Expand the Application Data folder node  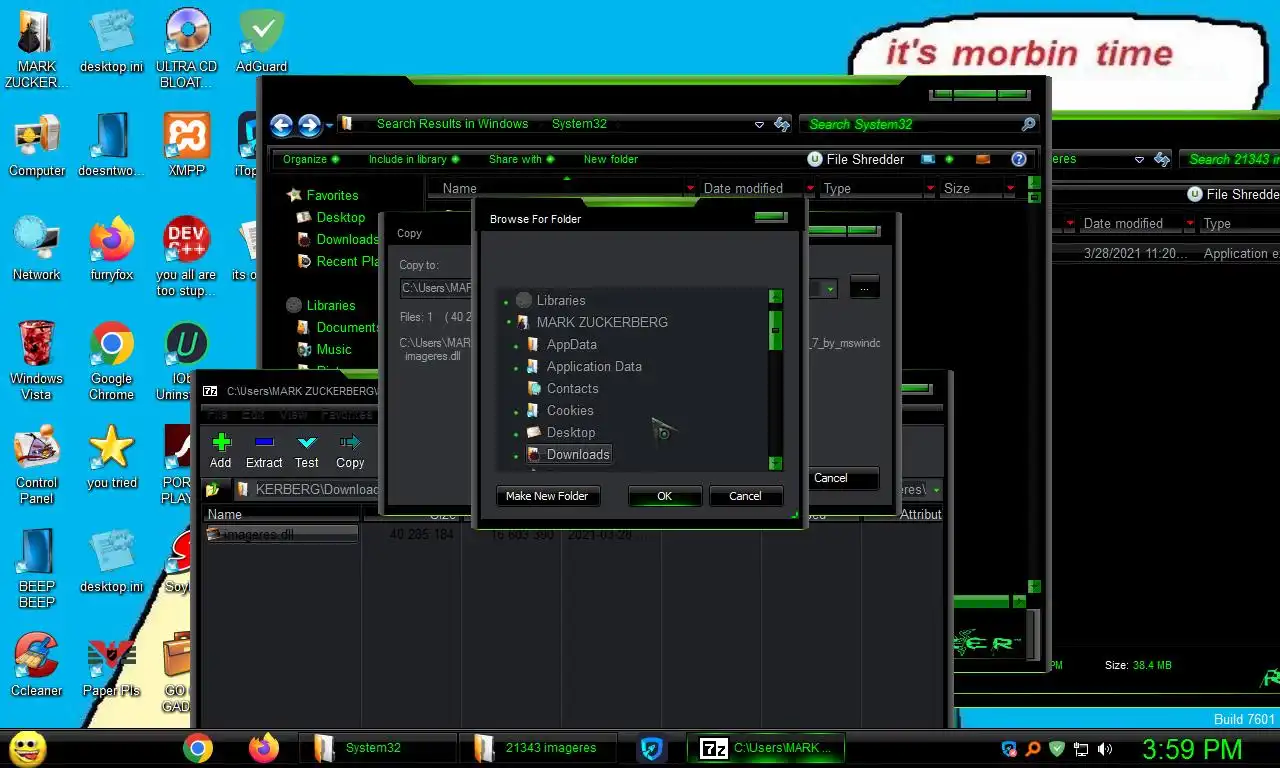[x=517, y=367]
